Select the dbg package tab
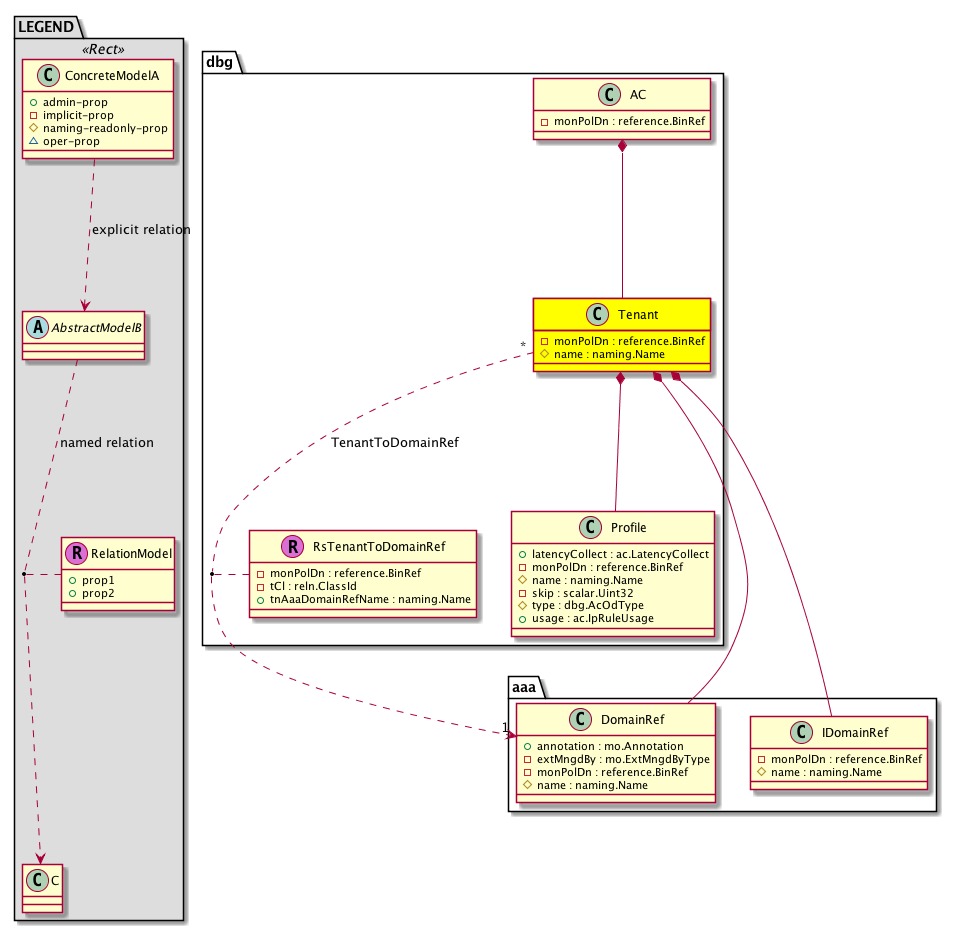 click(220, 60)
